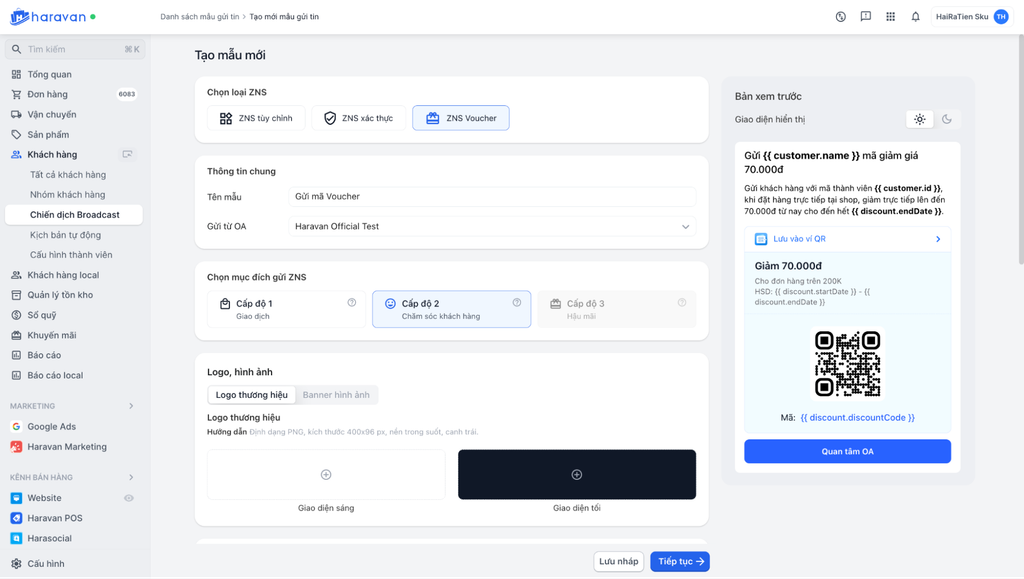Screen dimensions: 1024x579
Task: Click the clock history icon in header
Action: pos(841,17)
